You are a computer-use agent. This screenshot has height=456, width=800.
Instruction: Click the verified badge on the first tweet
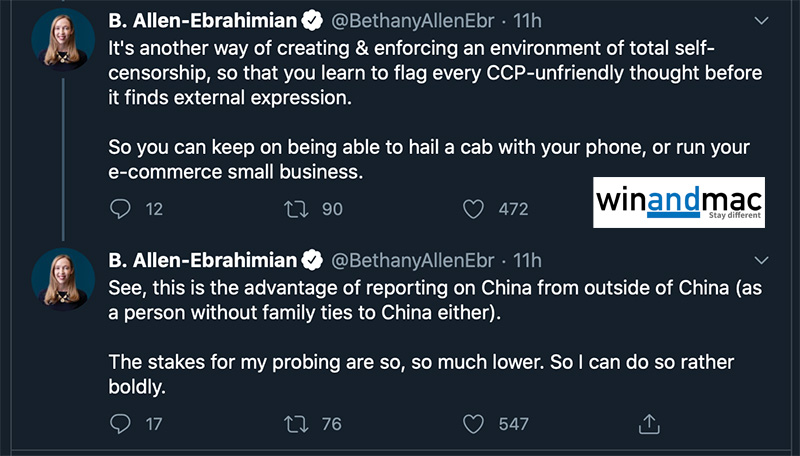311,18
